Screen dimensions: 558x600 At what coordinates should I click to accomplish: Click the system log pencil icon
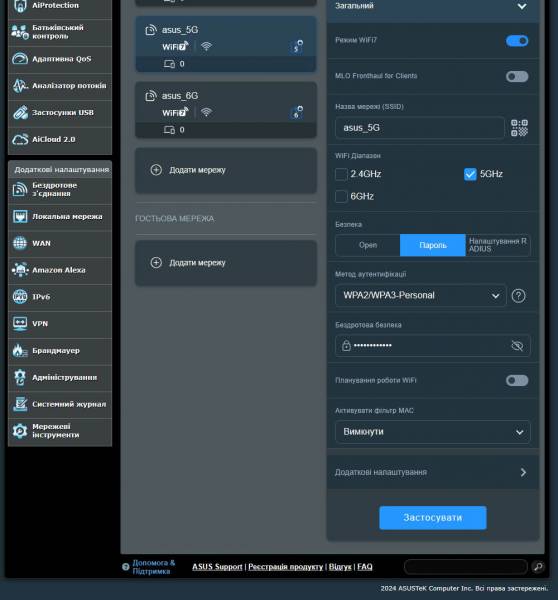click(x=20, y=404)
